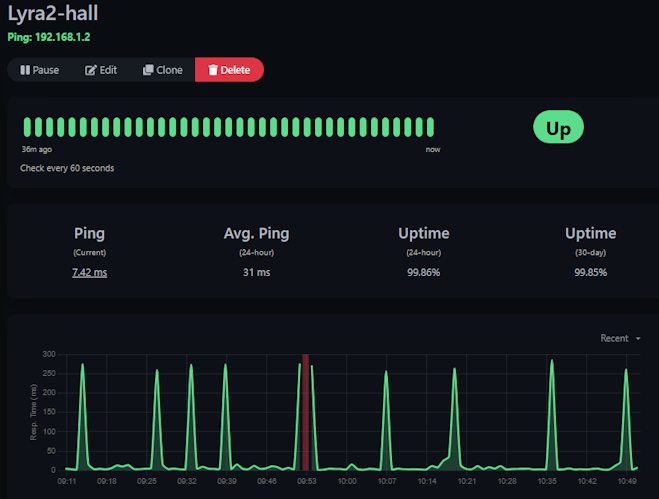
Task: Click the 99.85% 30-day uptime value
Action: pyautogui.click(x=590, y=272)
